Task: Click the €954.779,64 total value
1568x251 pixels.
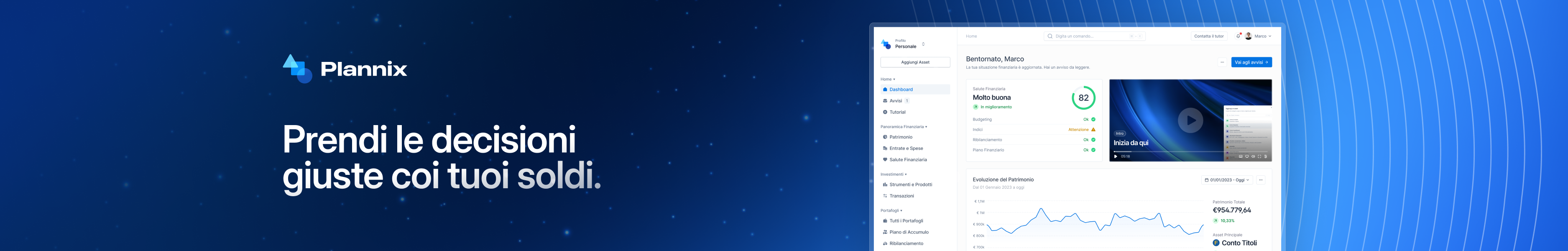Action: (1231, 210)
